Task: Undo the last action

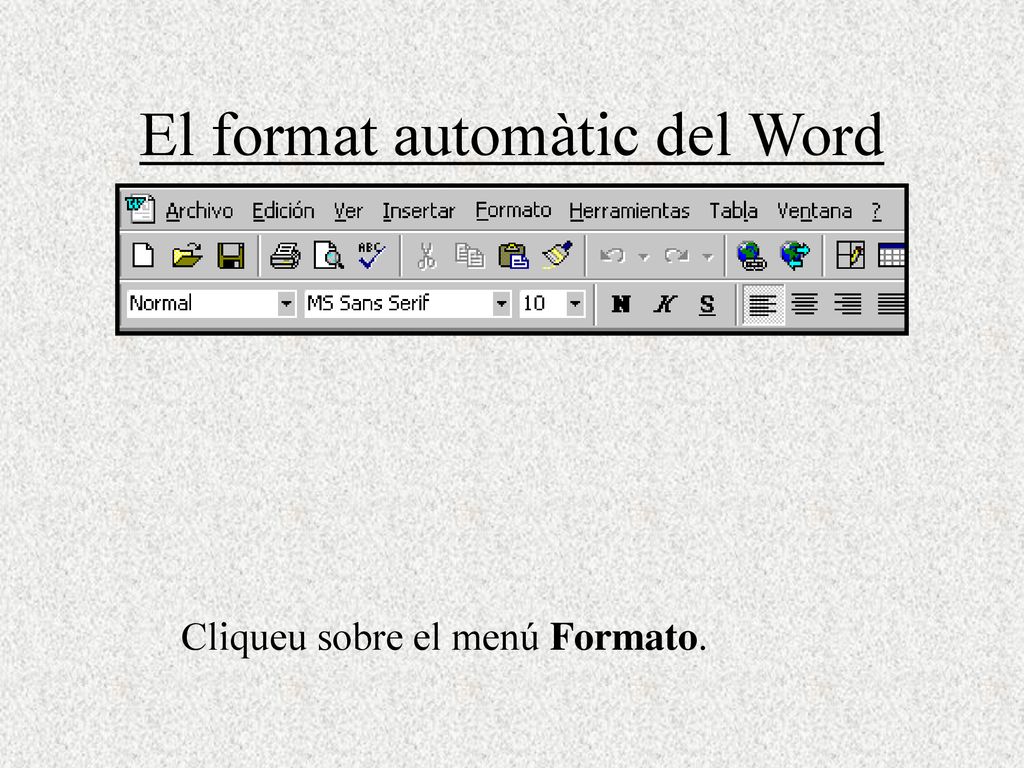Action: [612, 255]
